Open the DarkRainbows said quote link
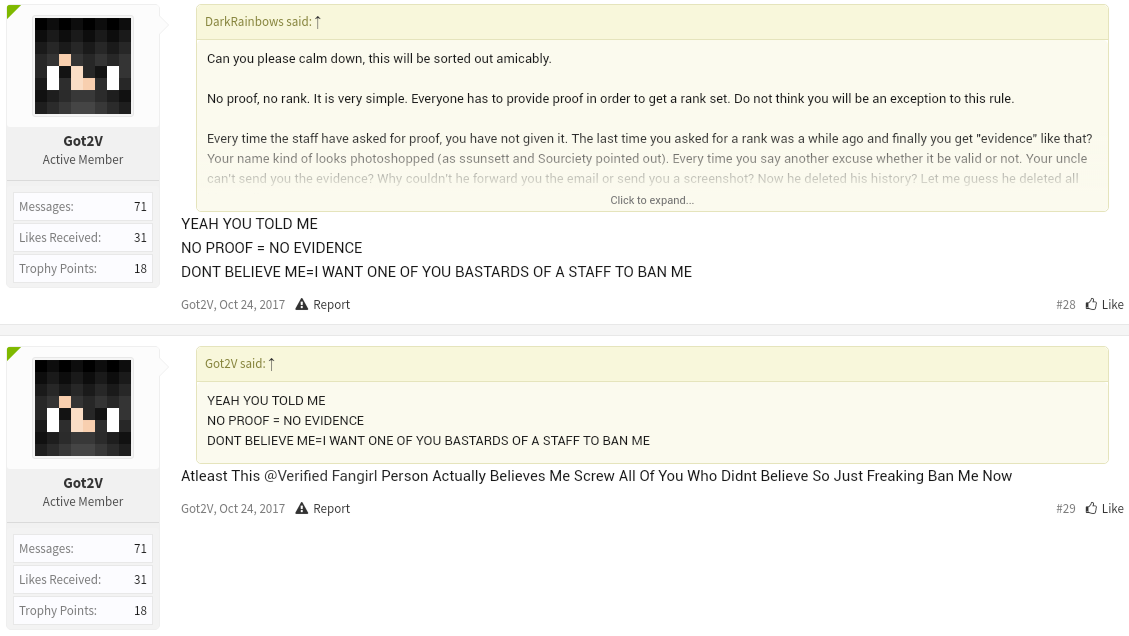Image resolution: width=1129 pixels, height=636 pixels. click(258, 22)
